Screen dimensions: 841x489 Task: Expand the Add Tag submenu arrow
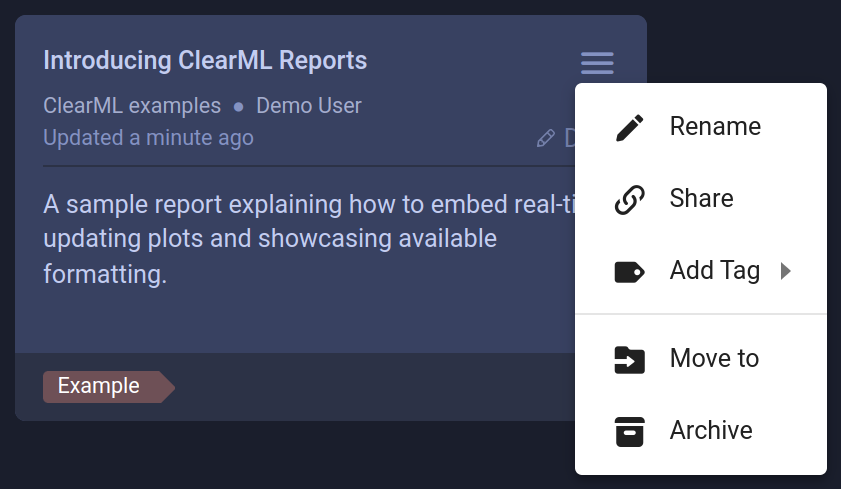pyautogui.click(x=786, y=271)
